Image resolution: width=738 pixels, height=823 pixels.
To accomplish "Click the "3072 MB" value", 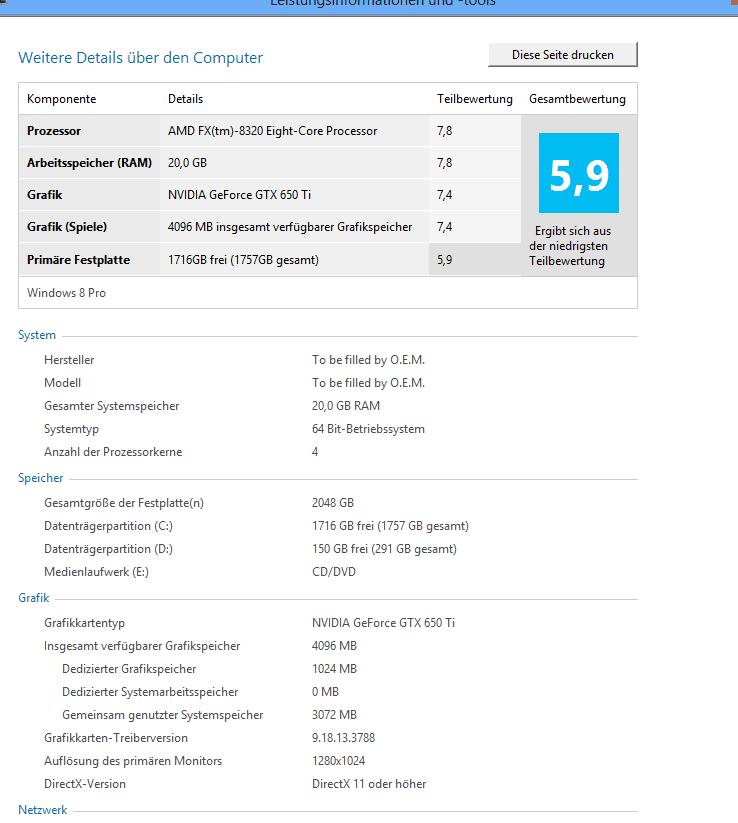I will click(x=334, y=715).
